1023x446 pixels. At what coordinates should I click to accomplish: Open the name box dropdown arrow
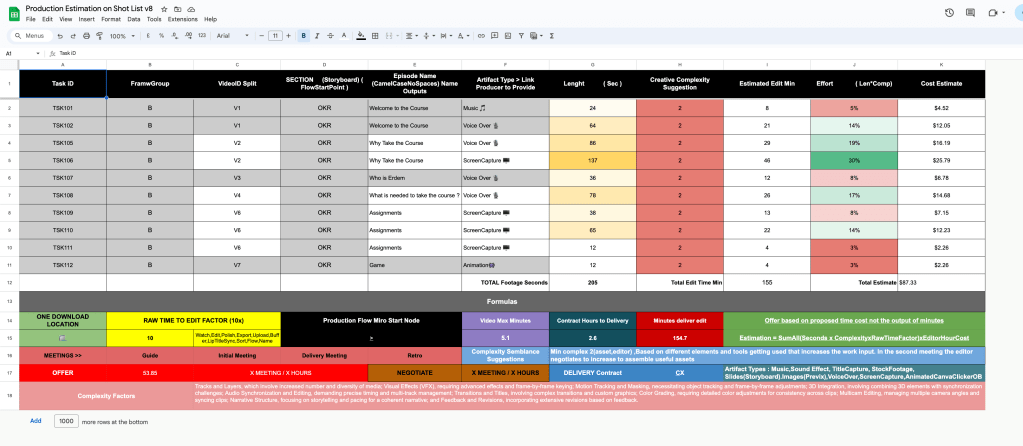(x=38, y=53)
